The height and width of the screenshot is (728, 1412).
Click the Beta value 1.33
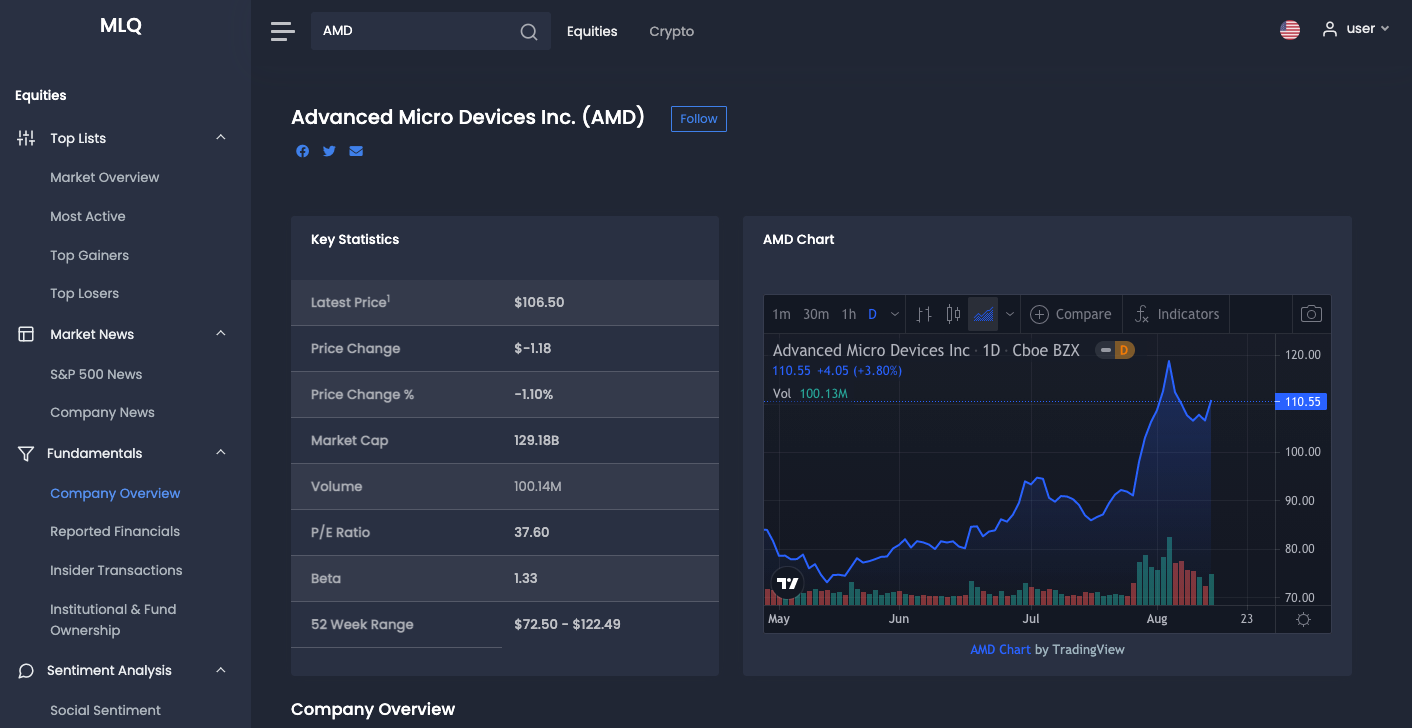(527, 578)
